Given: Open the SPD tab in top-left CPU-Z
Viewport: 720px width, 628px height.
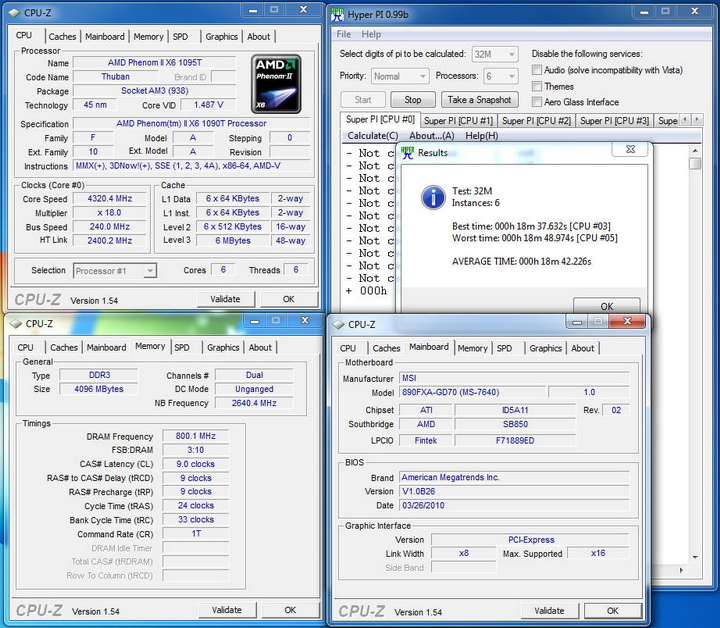Looking at the screenshot, I should [x=180, y=37].
